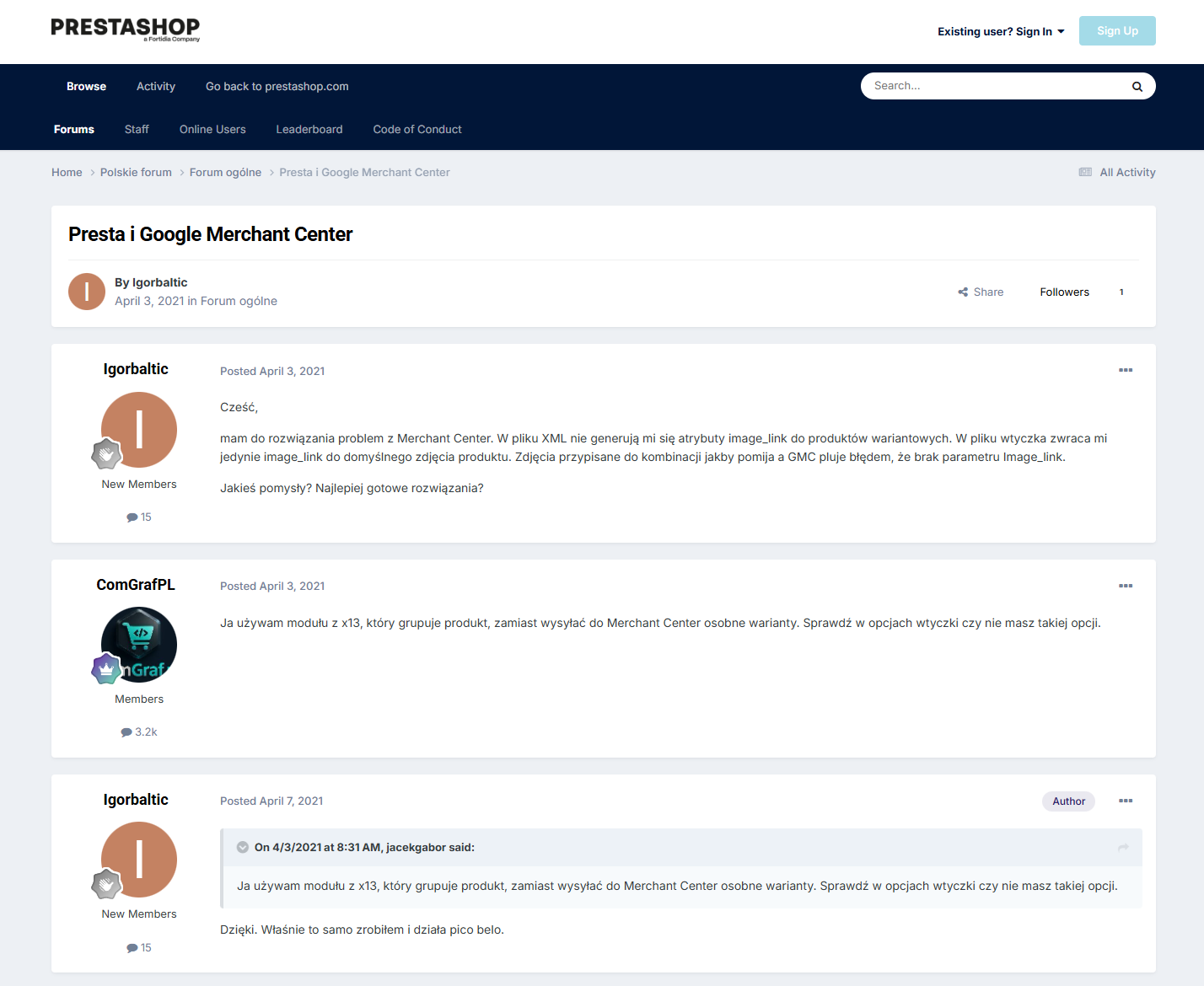Click ComGrafPL's crown rank badge
1204x986 pixels.
point(107,669)
